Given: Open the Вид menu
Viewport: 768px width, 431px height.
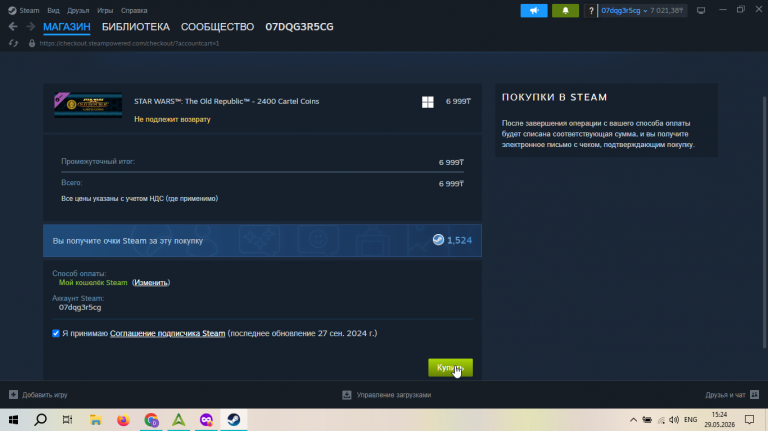Looking at the screenshot, I should 53,10.
